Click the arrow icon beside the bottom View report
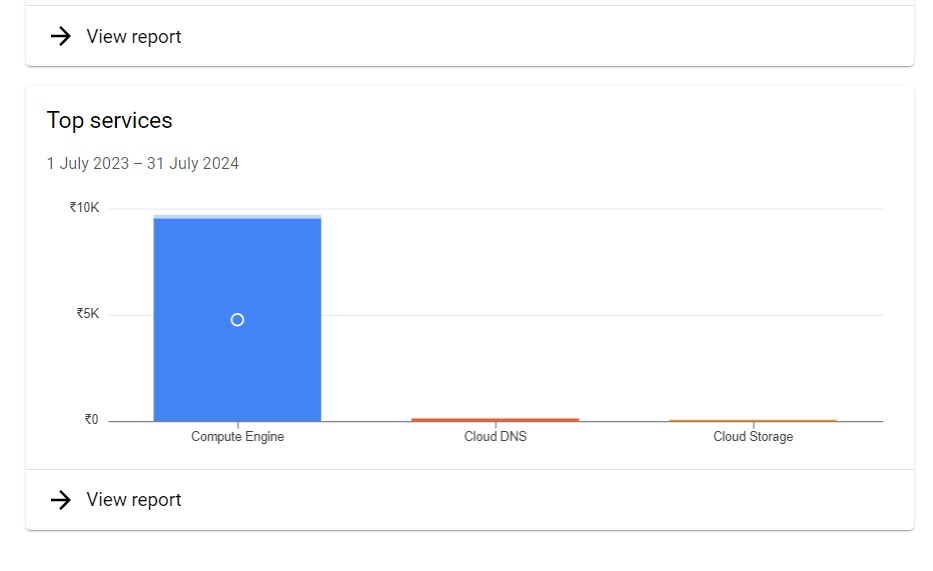933x571 pixels. tap(61, 500)
